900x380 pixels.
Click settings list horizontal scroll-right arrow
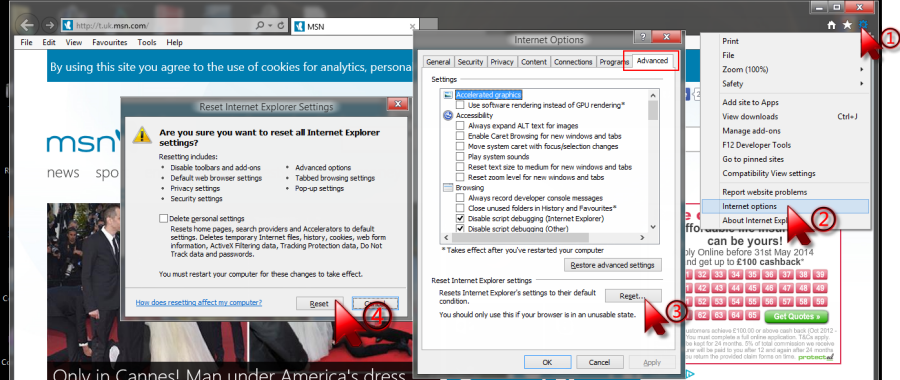(x=643, y=237)
